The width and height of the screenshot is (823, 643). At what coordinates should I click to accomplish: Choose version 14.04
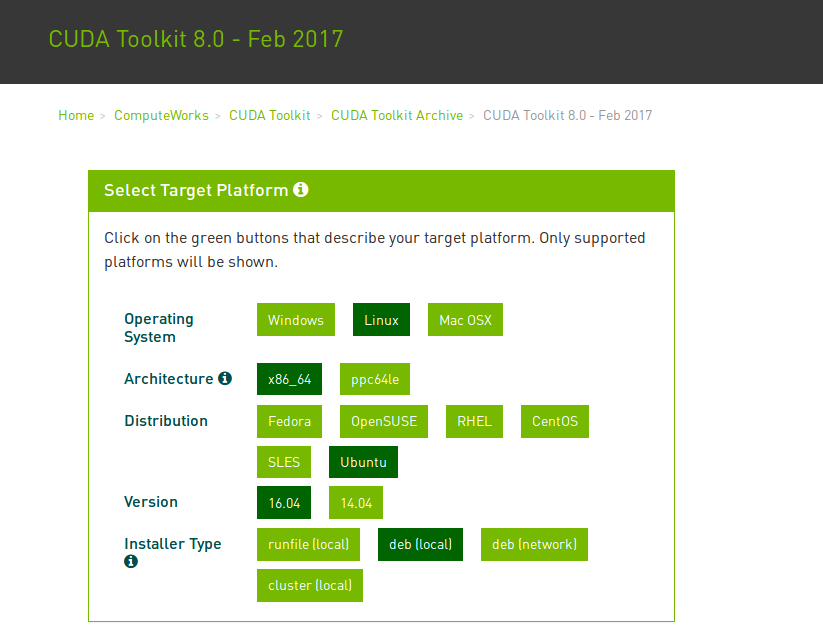coord(356,503)
